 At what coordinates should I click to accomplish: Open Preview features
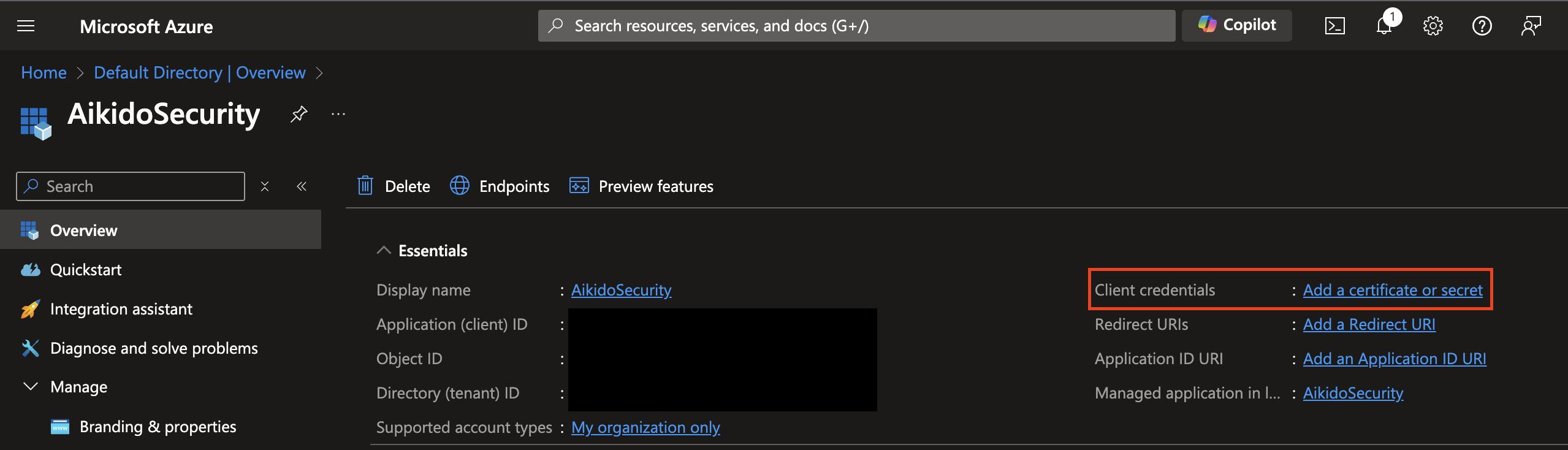pos(641,186)
